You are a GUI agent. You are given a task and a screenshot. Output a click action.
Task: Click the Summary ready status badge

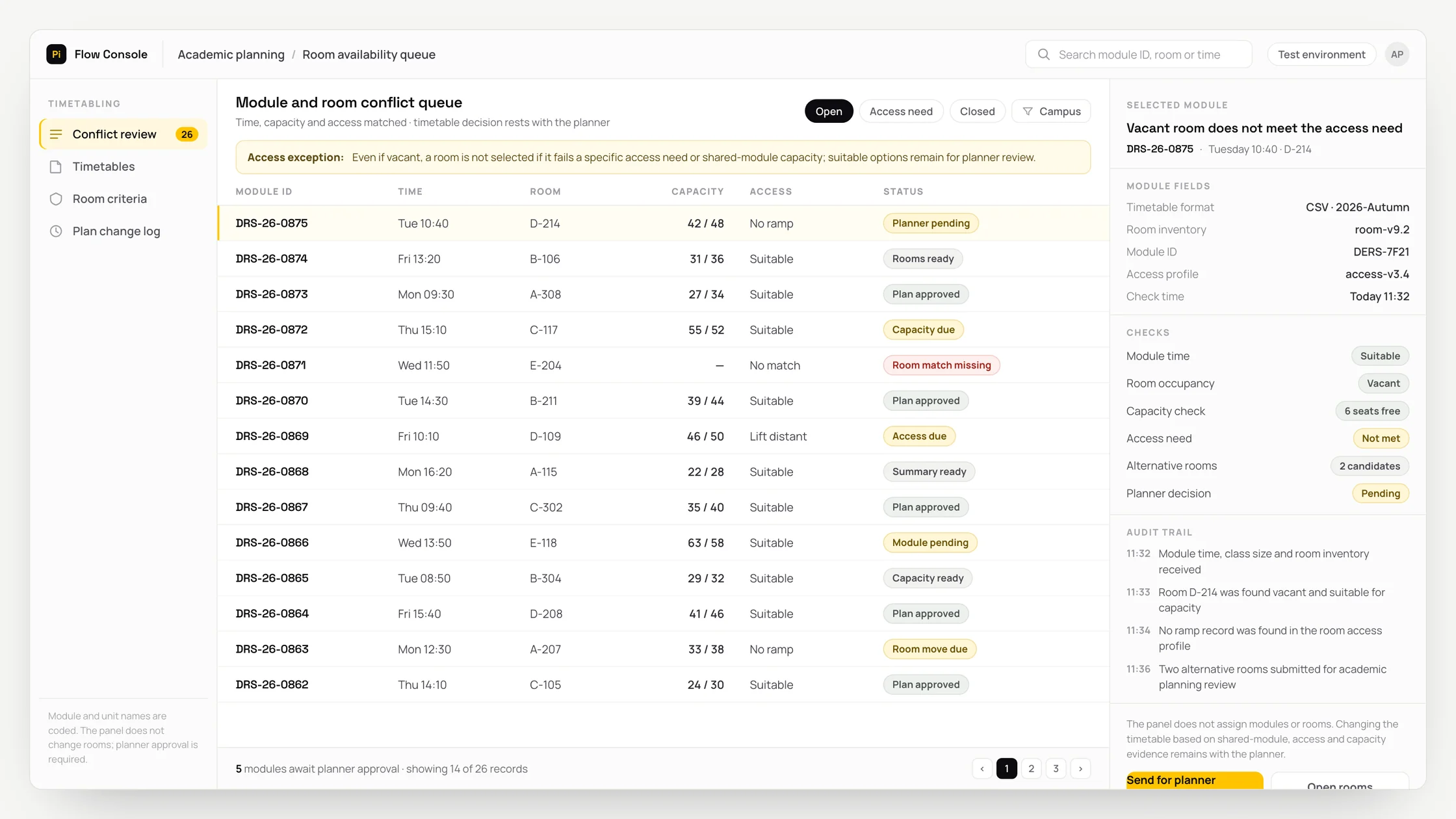929,472
